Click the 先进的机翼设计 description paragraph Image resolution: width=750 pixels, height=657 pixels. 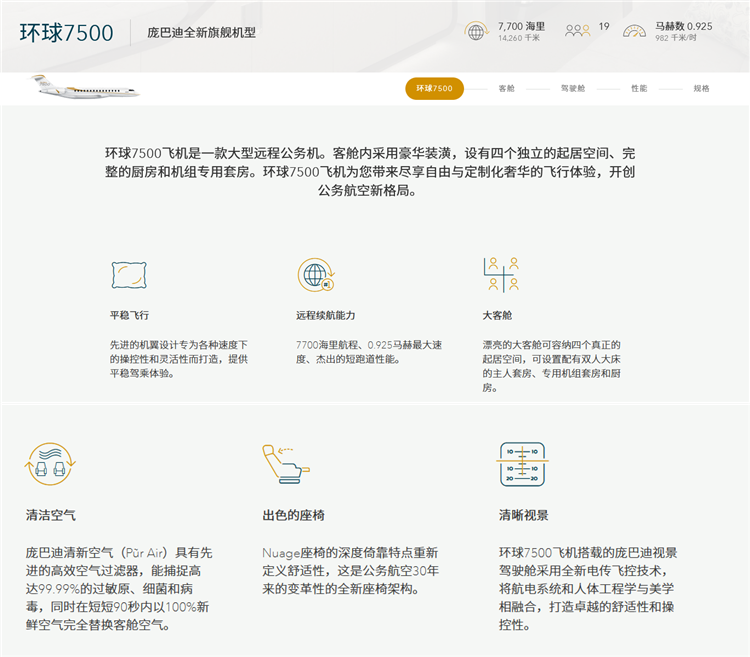(179, 359)
